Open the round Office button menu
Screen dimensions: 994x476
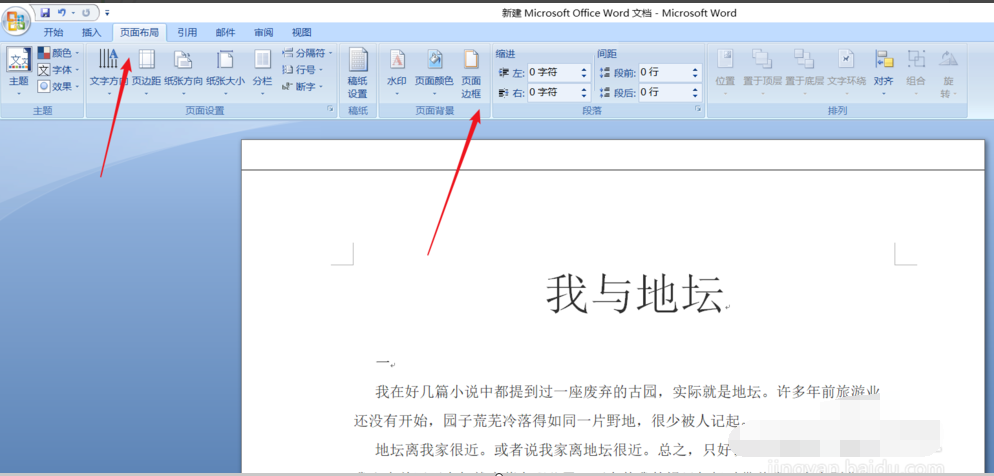point(17,21)
